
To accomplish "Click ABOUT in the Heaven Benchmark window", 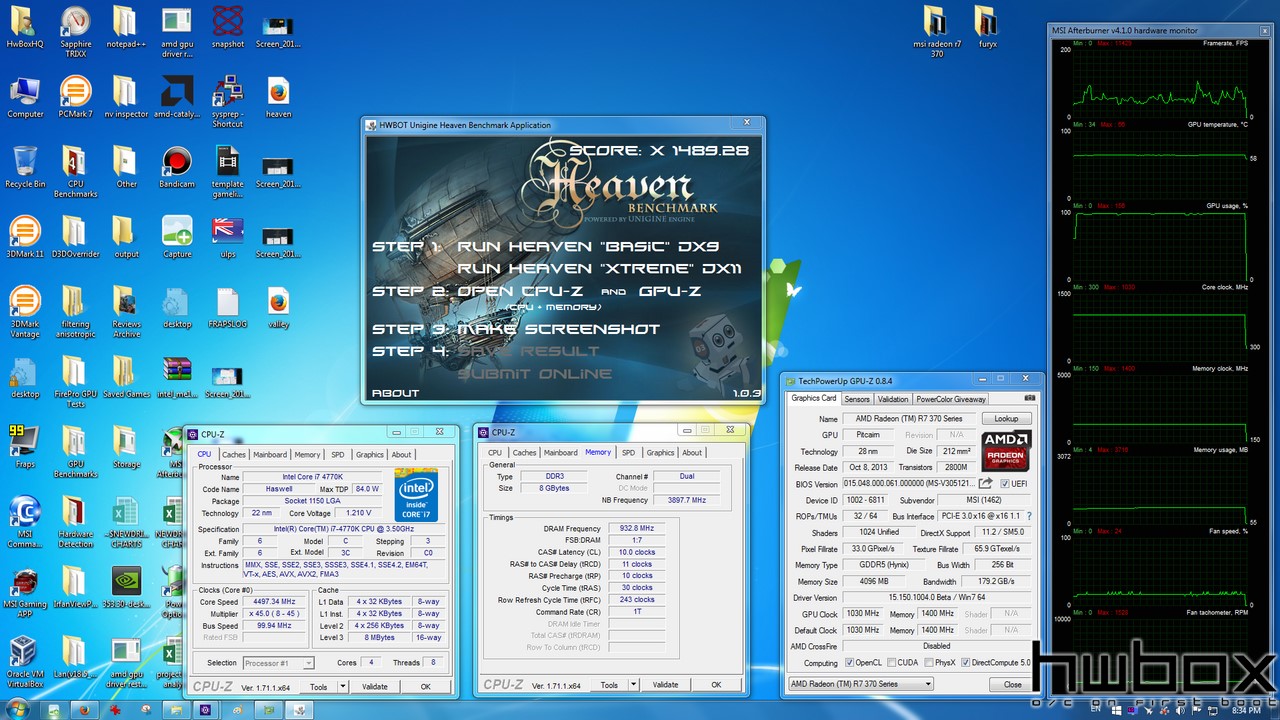I will (x=395, y=393).
